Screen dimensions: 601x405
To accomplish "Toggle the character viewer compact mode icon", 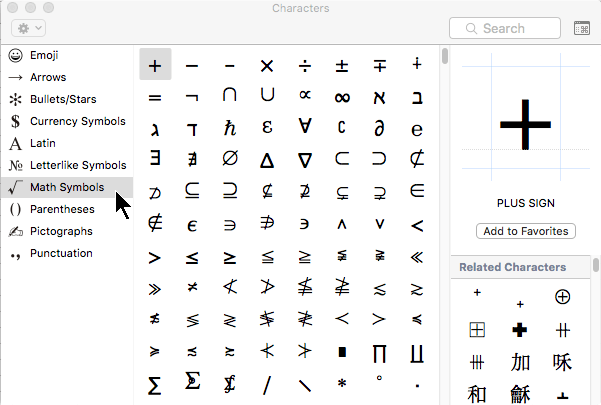I will (581, 28).
